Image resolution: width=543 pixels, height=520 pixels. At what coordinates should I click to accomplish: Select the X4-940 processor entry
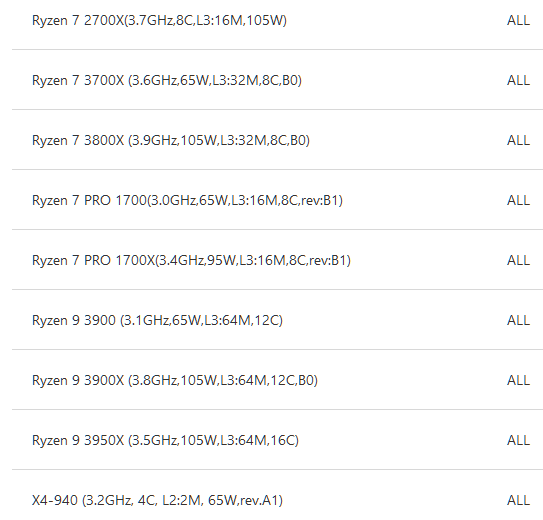pyautogui.click(x=158, y=501)
